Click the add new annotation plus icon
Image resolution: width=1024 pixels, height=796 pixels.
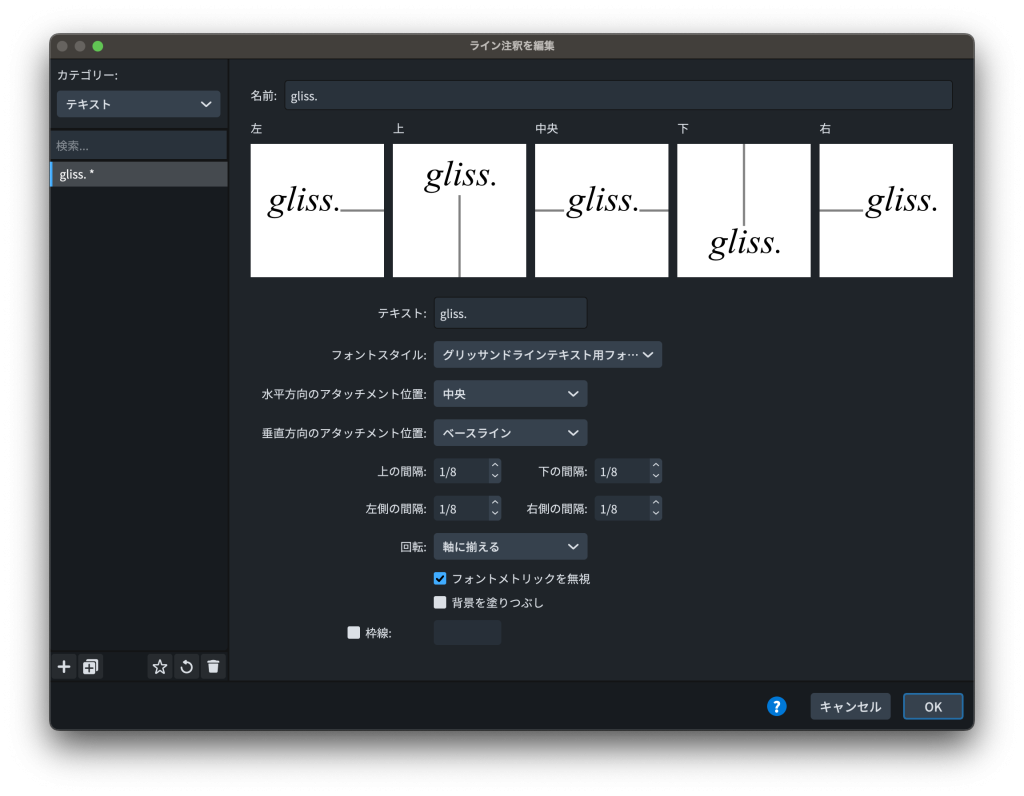point(64,667)
